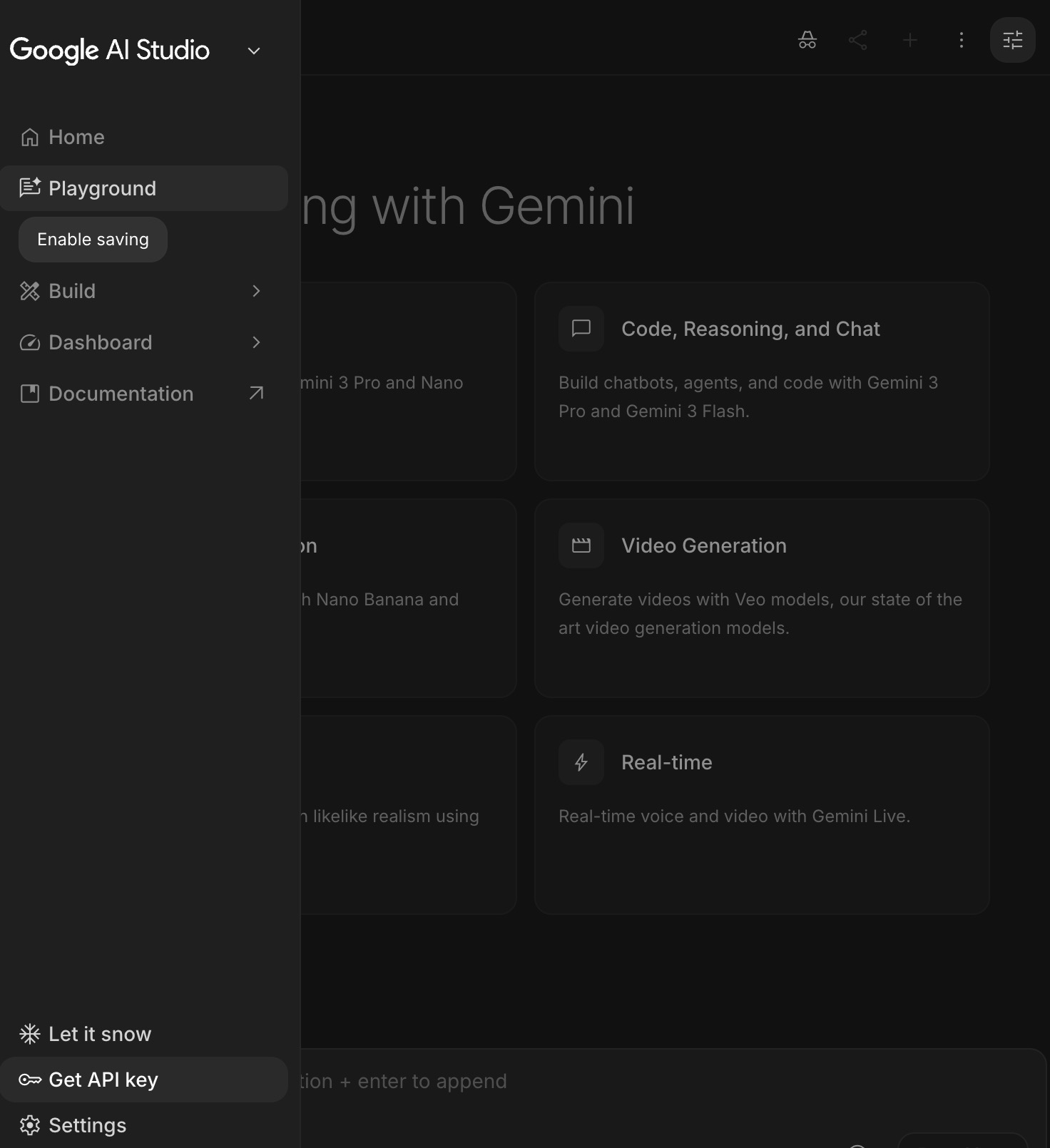Click the incognito temporary chat icon

[x=807, y=40]
